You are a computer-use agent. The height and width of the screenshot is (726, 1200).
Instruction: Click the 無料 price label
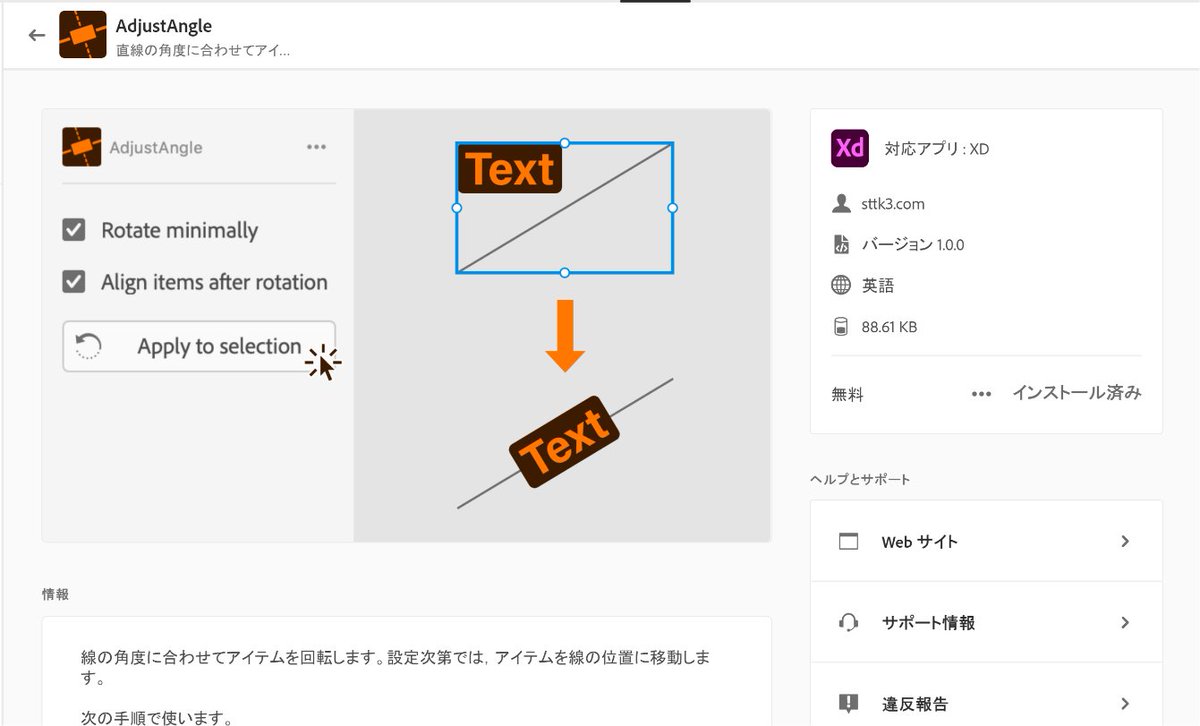click(847, 395)
